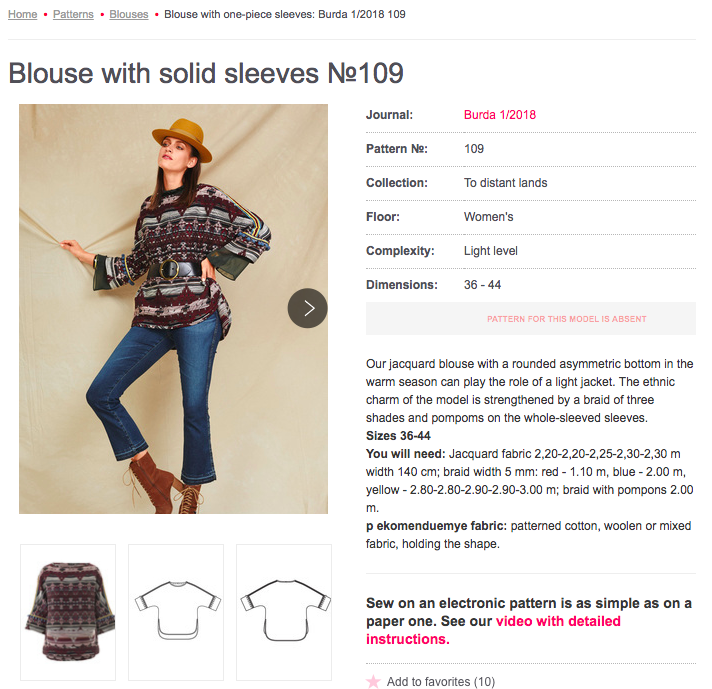
Task: Select the jacquard blouse photo thumbnail
Action: (x=68, y=612)
